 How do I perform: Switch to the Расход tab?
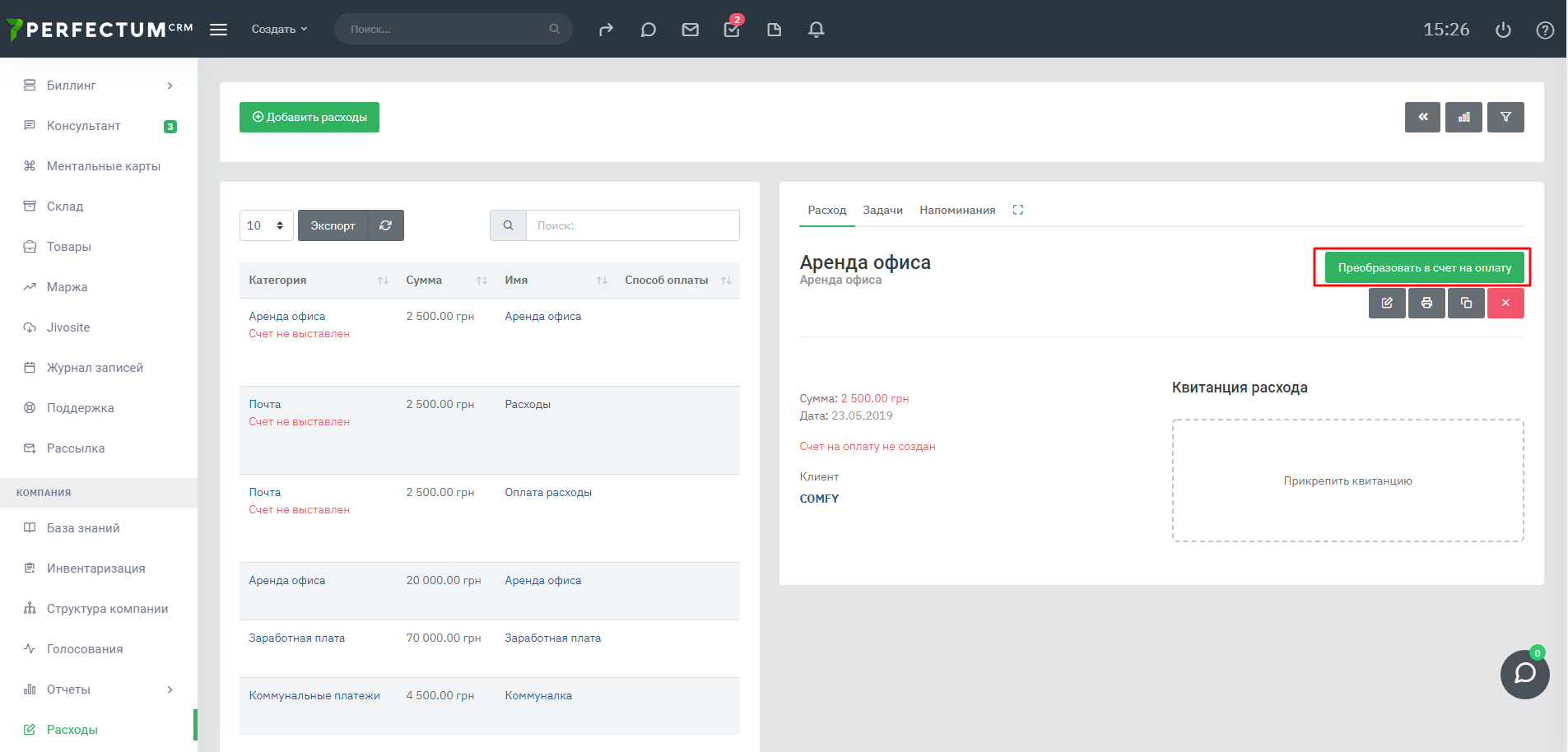pos(827,211)
